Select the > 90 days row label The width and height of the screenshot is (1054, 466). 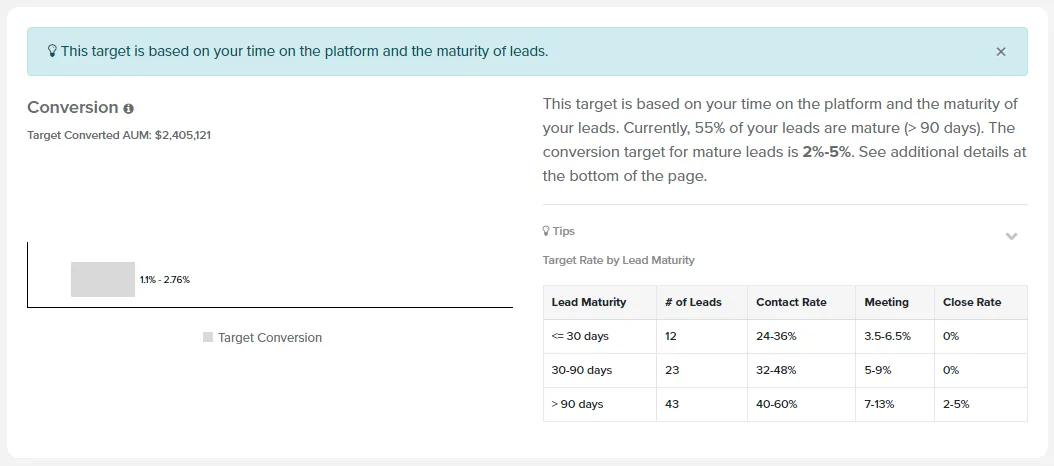pyautogui.click(x=577, y=404)
